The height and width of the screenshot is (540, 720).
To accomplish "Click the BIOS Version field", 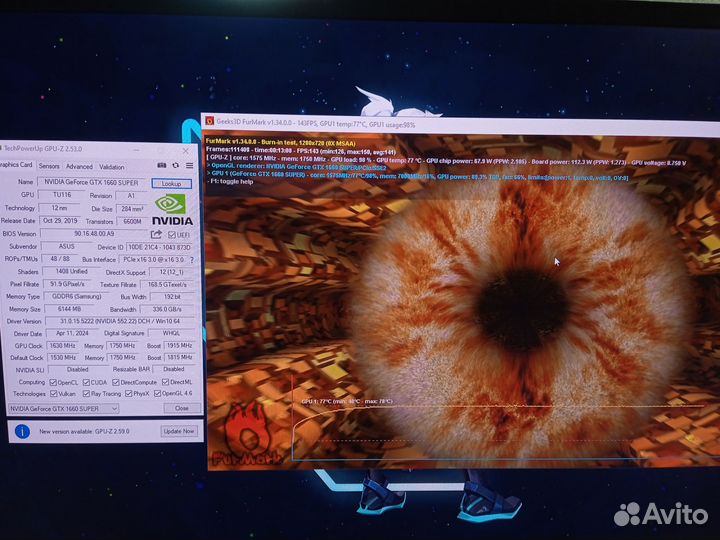I will [x=94, y=234].
